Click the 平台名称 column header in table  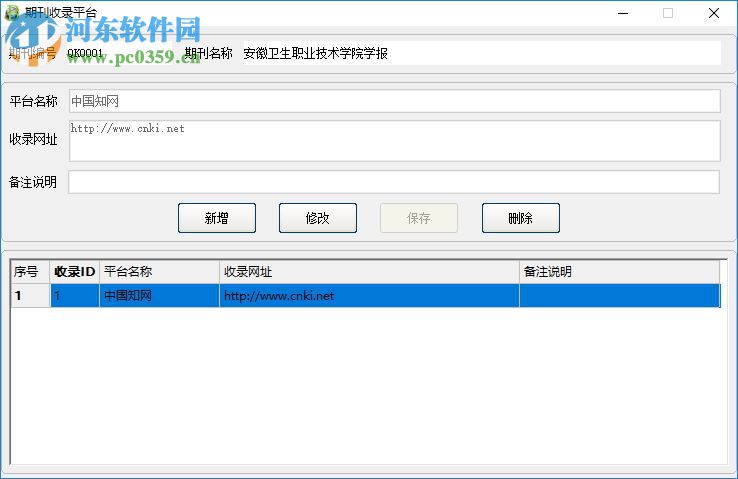coord(159,271)
